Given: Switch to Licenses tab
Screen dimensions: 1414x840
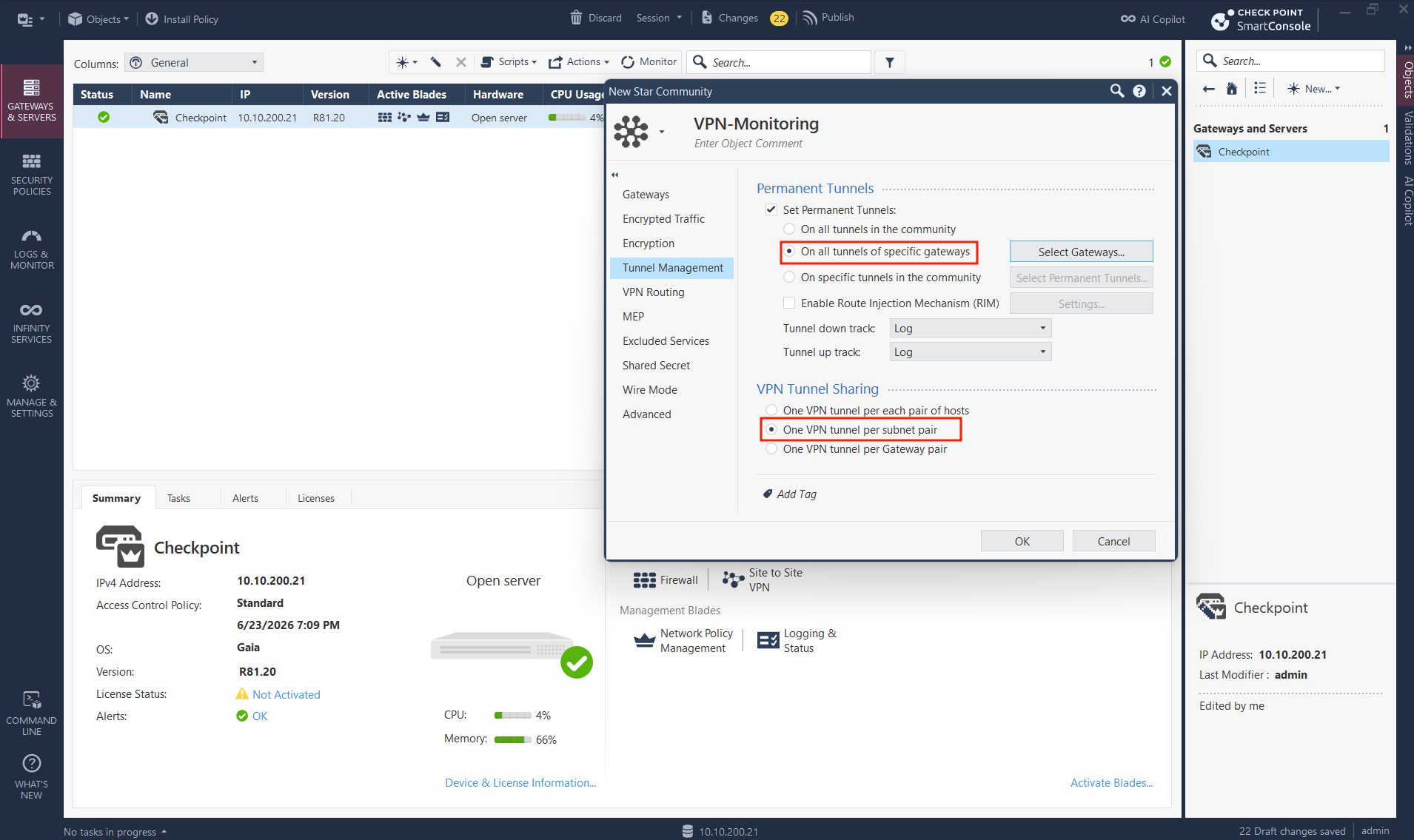Looking at the screenshot, I should point(316,498).
